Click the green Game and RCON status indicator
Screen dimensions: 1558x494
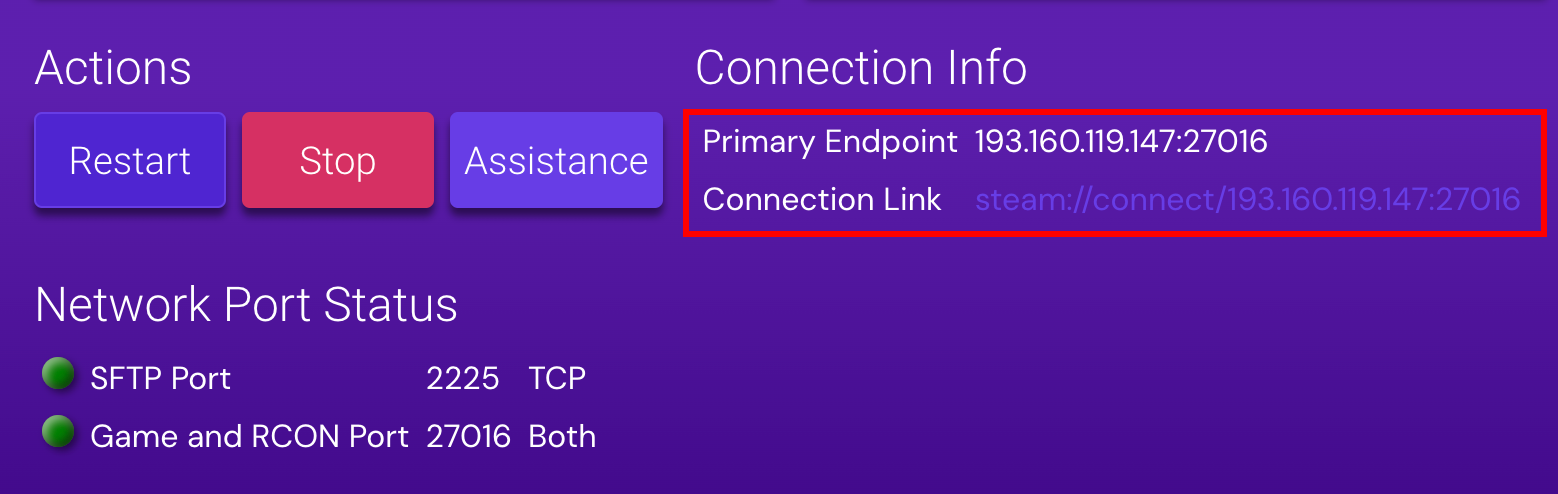point(59,433)
